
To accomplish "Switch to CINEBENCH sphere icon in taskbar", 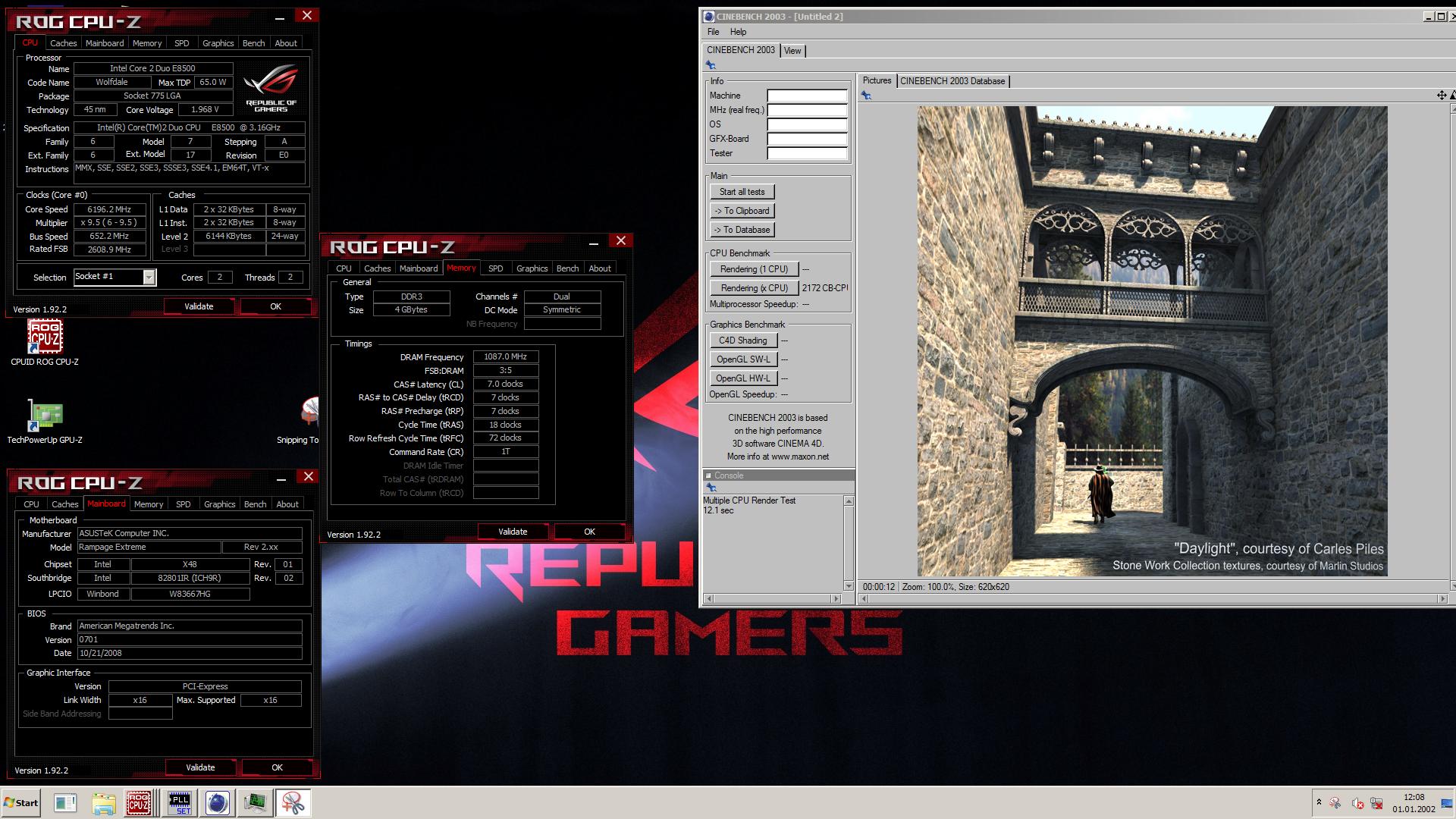I will click(218, 803).
